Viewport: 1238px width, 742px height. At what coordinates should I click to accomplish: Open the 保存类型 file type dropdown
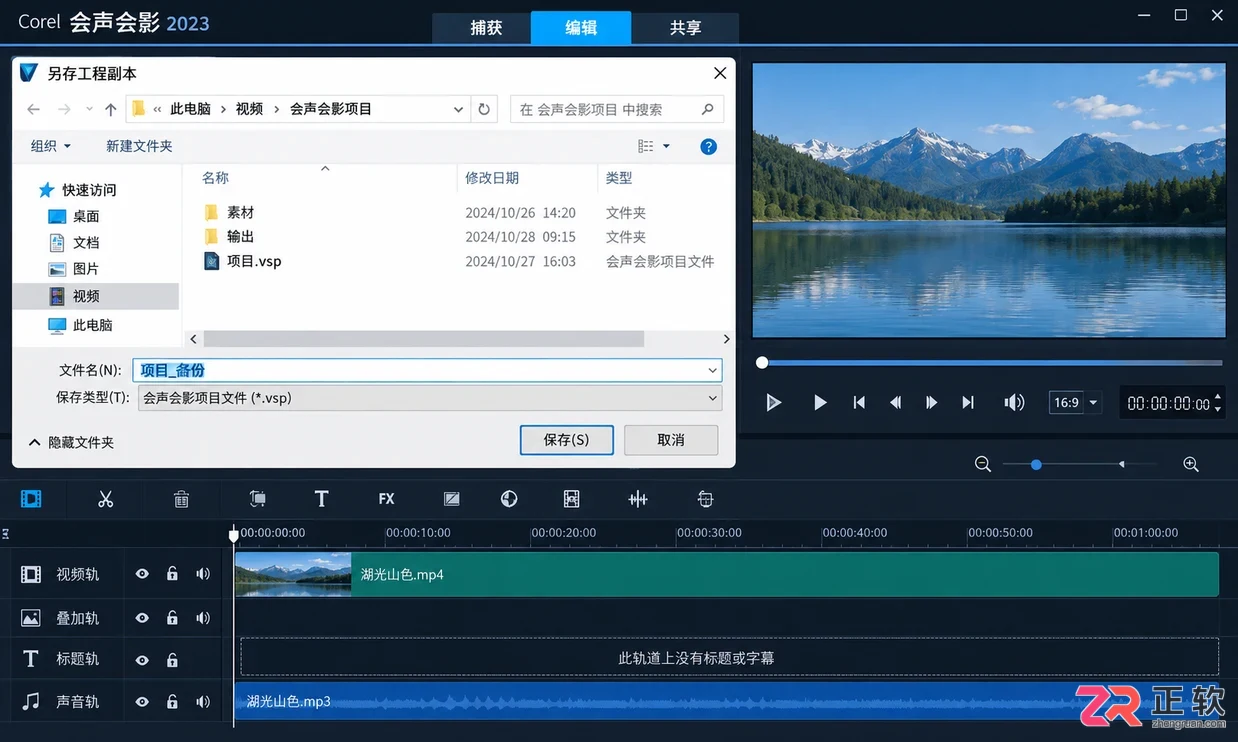(712, 397)
